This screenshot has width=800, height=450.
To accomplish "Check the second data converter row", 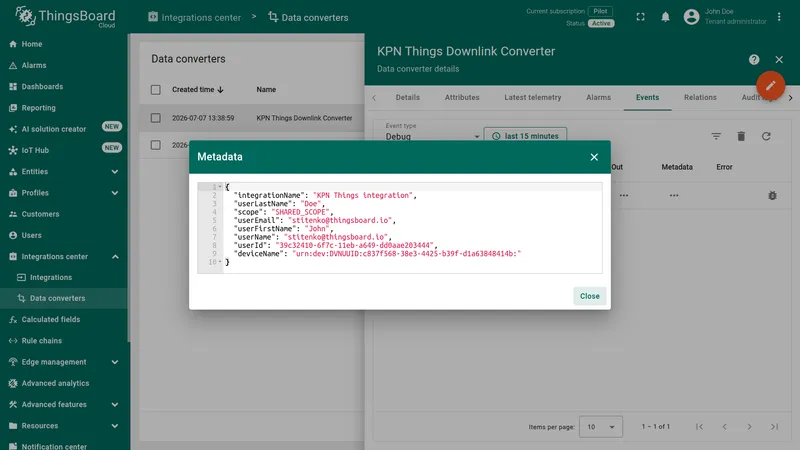I will (x=156, y=145).
